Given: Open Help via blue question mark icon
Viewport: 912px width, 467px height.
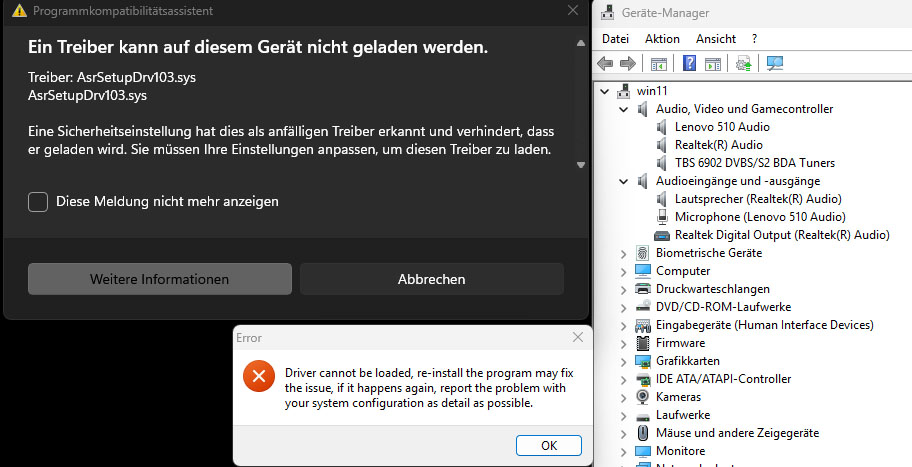Looking at the screenshot, I should click(689, 63).
